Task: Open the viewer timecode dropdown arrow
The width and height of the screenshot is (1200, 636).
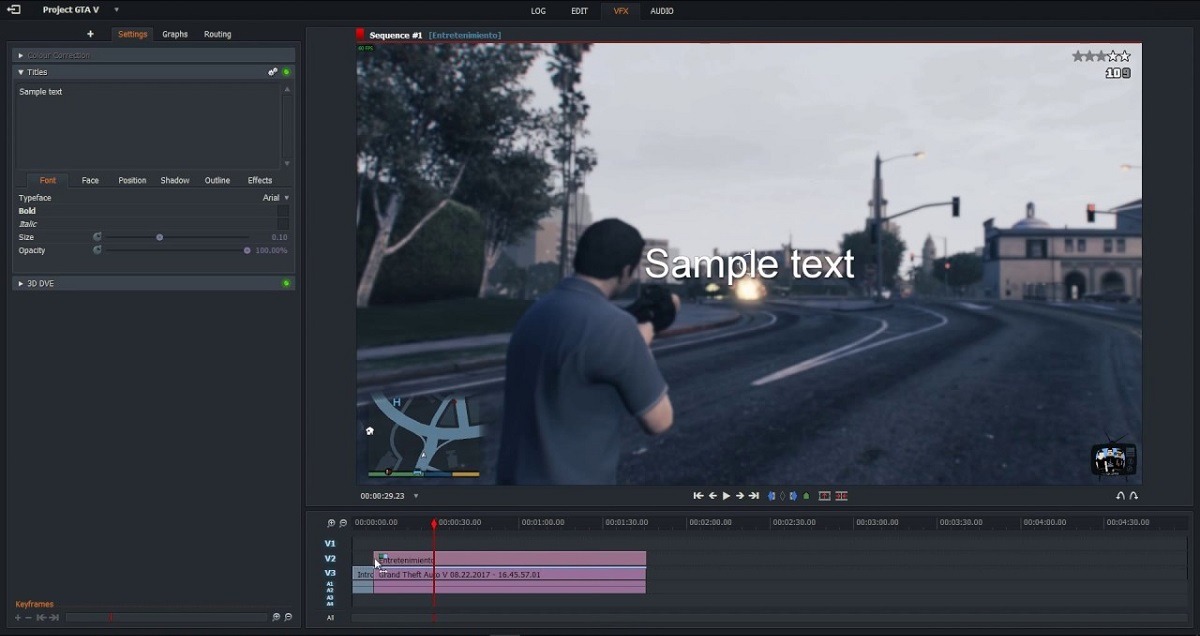Action: click(x=416, y=496)
